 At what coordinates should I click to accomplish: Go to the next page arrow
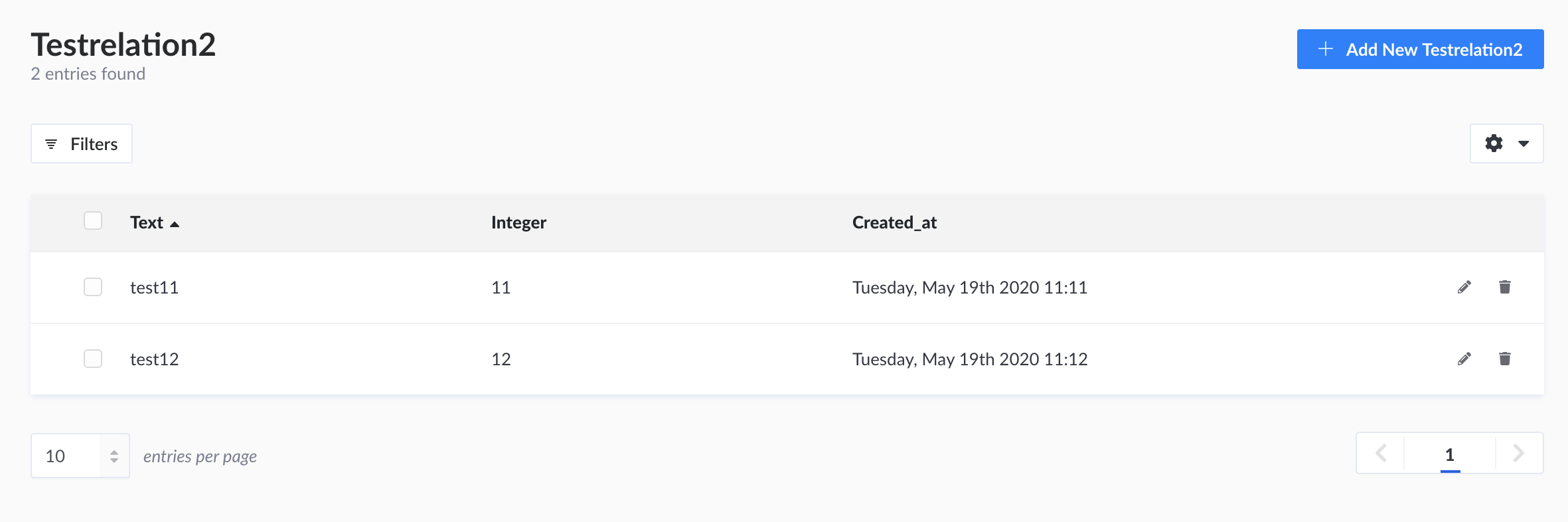(1519, 454)
